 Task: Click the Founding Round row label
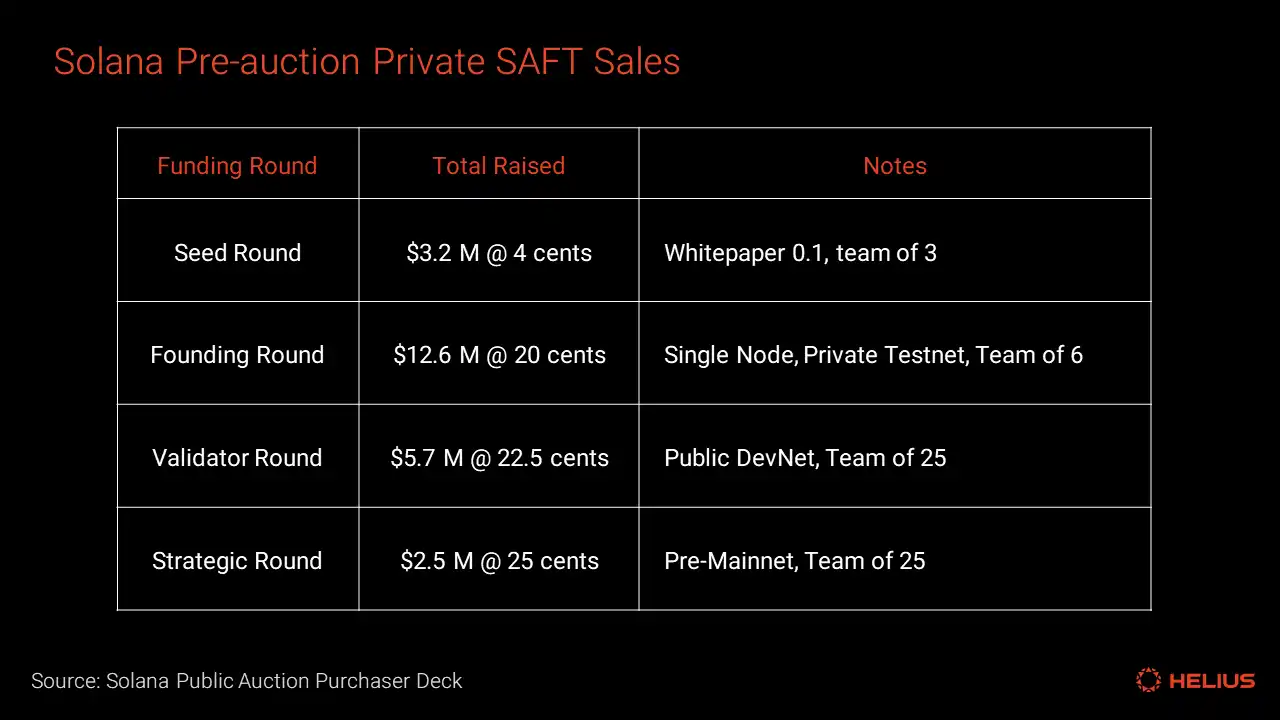(237, 355)
